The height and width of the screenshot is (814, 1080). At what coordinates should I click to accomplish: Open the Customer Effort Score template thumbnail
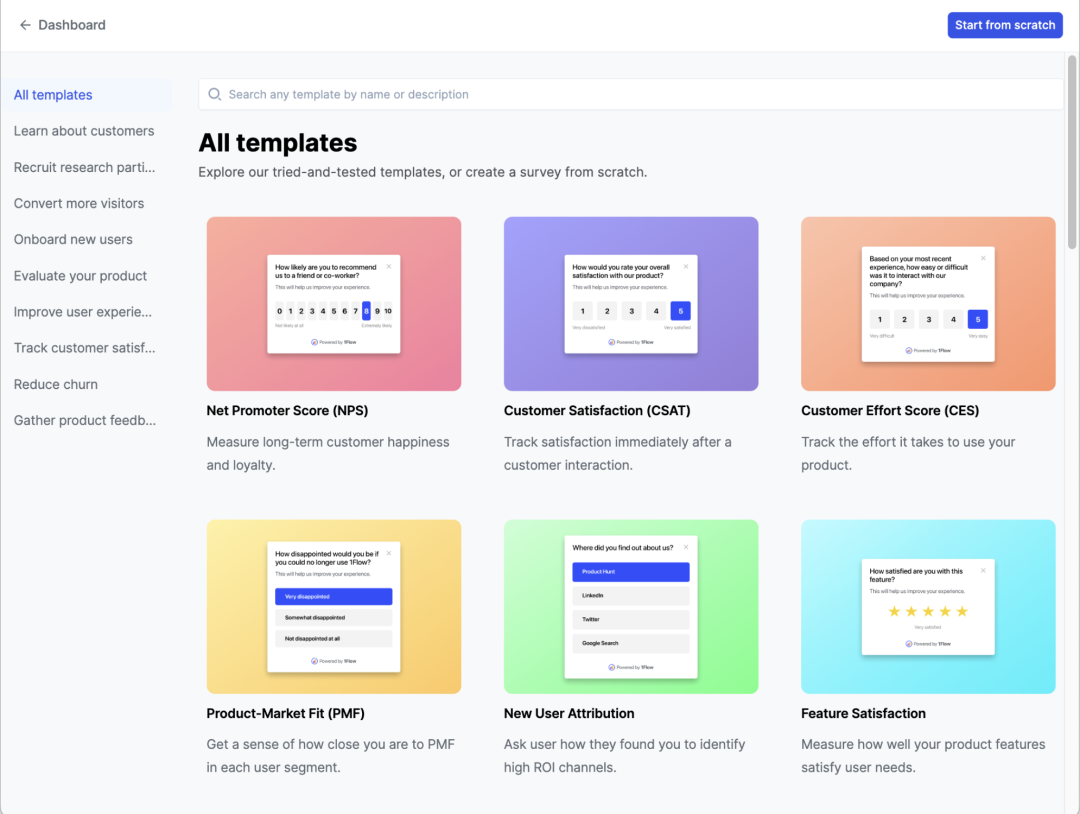[927, 304]
